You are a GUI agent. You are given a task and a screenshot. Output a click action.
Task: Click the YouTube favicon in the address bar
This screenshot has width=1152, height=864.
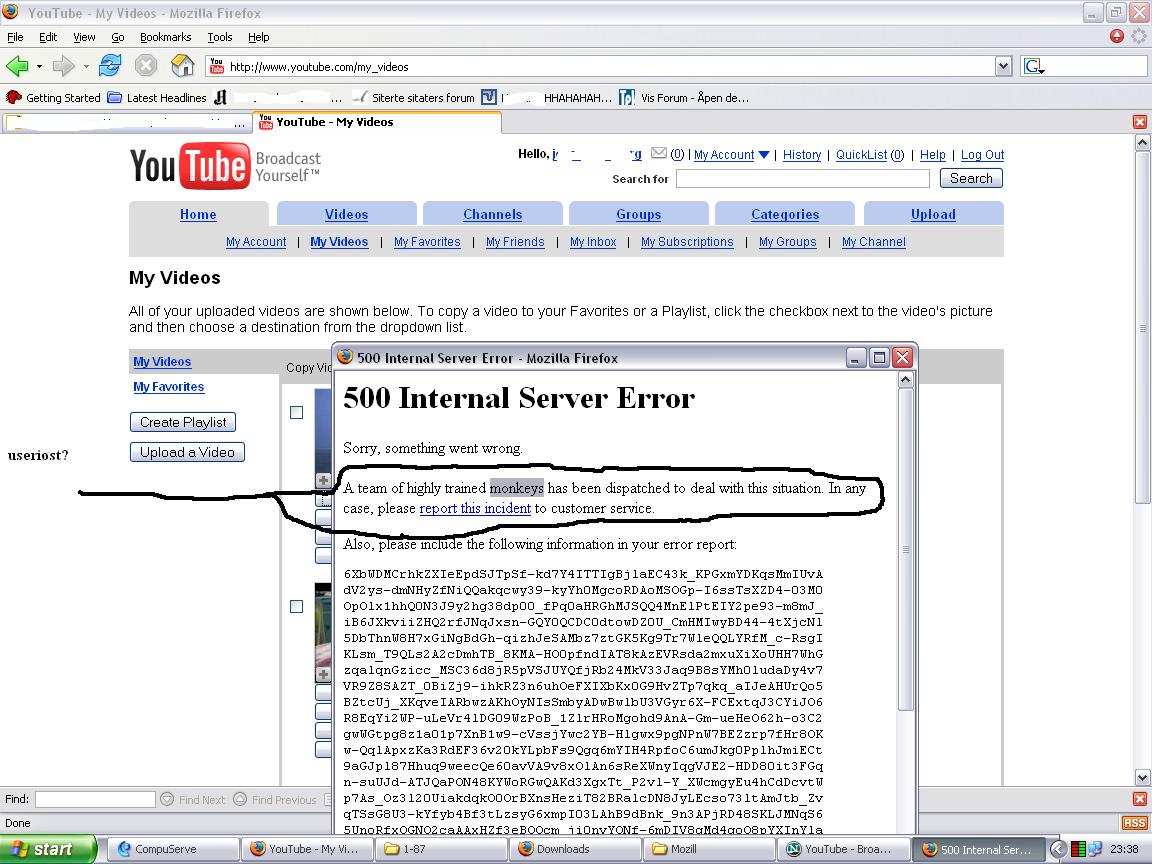click(x=217, y=66)
